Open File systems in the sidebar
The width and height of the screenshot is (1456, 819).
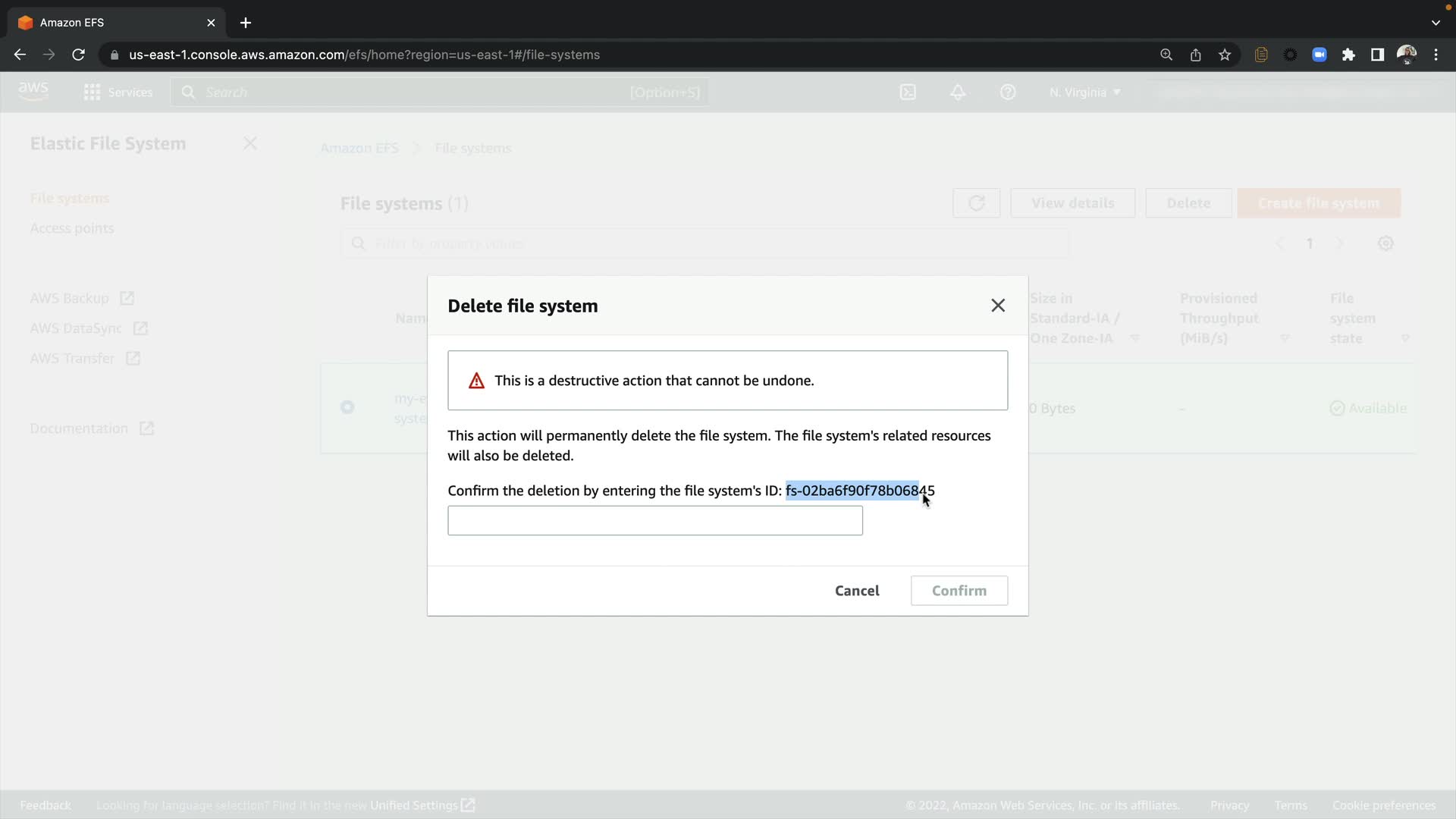click(x=70, y=198)
